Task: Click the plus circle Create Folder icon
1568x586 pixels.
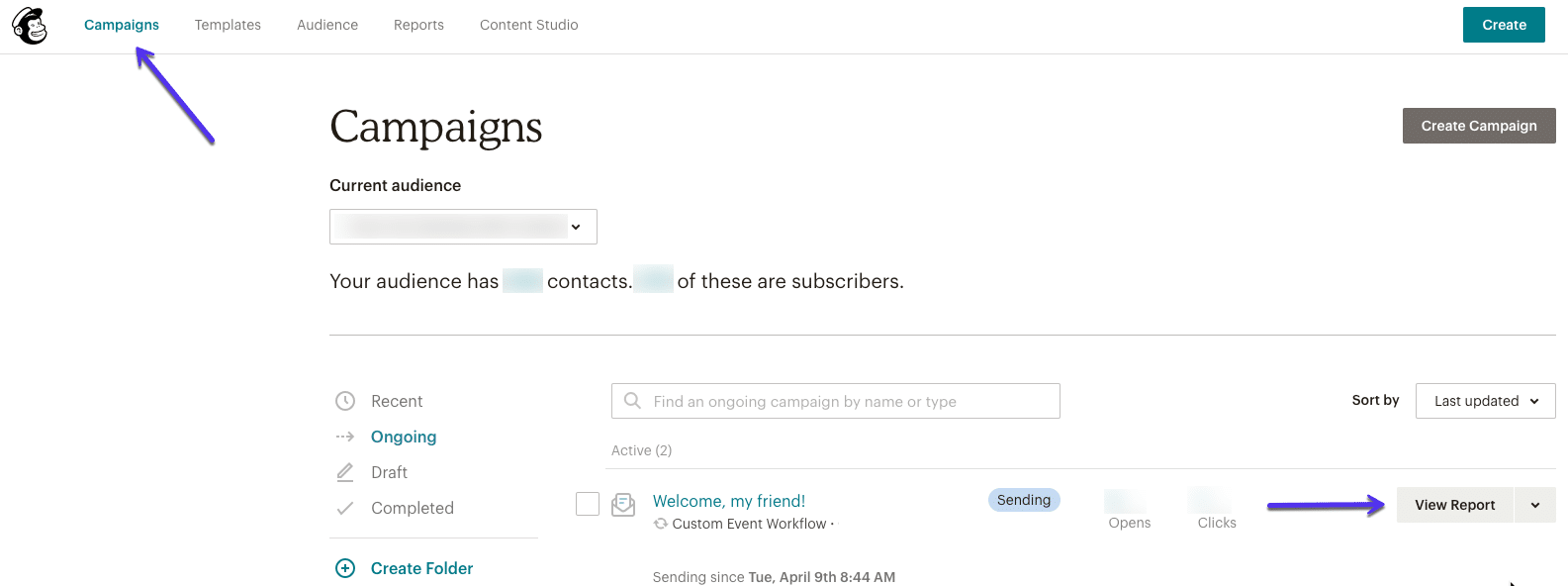Action: pos(345,568)
